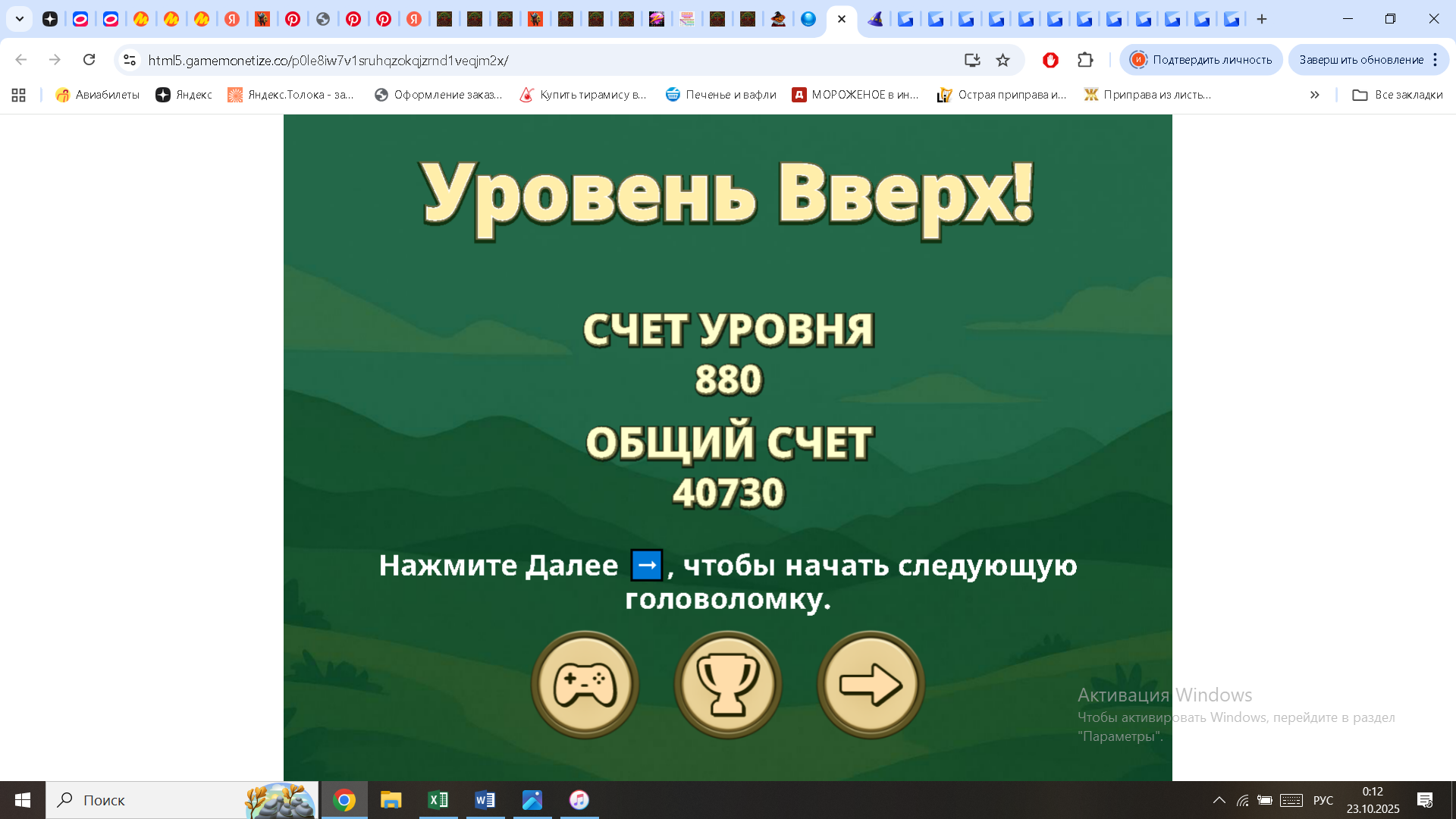Click Подтвердить личность button

[x=1200, y=60]
